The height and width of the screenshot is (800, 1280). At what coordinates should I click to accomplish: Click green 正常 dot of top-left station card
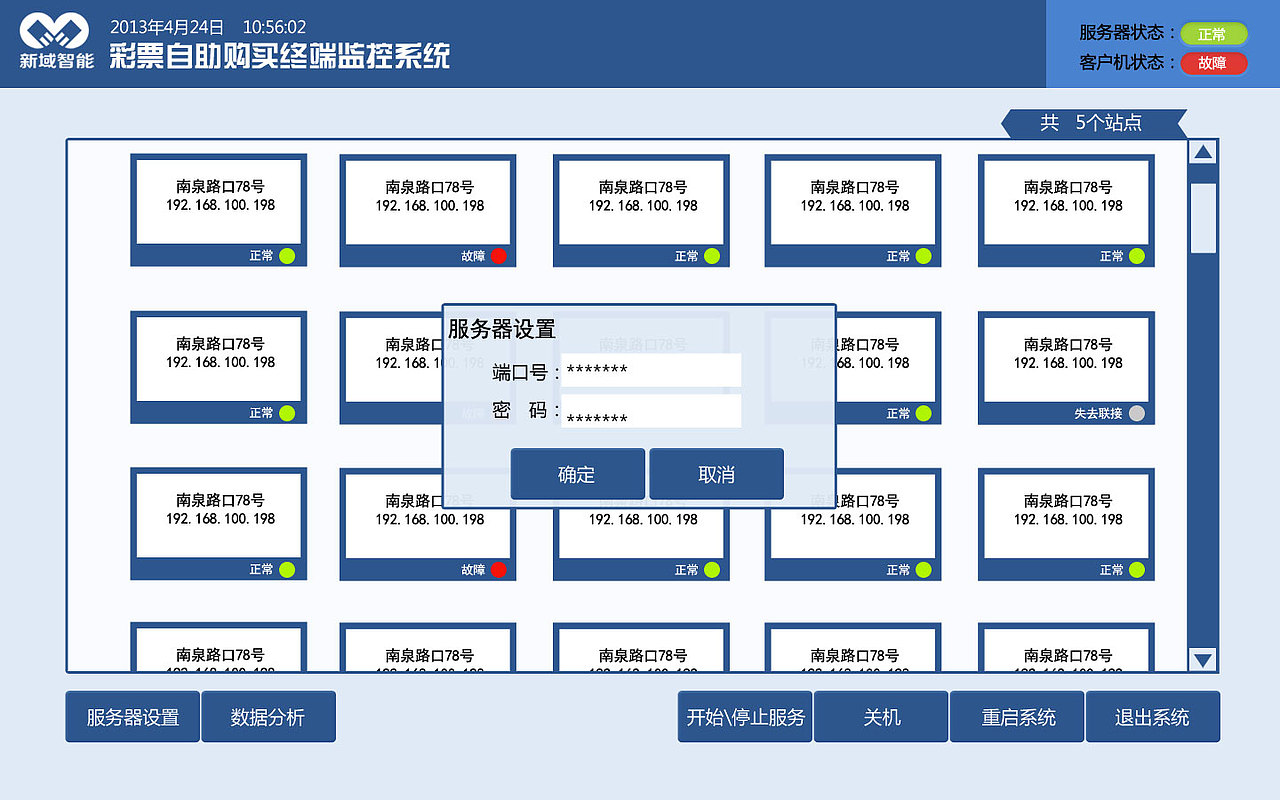pos(287,256)
